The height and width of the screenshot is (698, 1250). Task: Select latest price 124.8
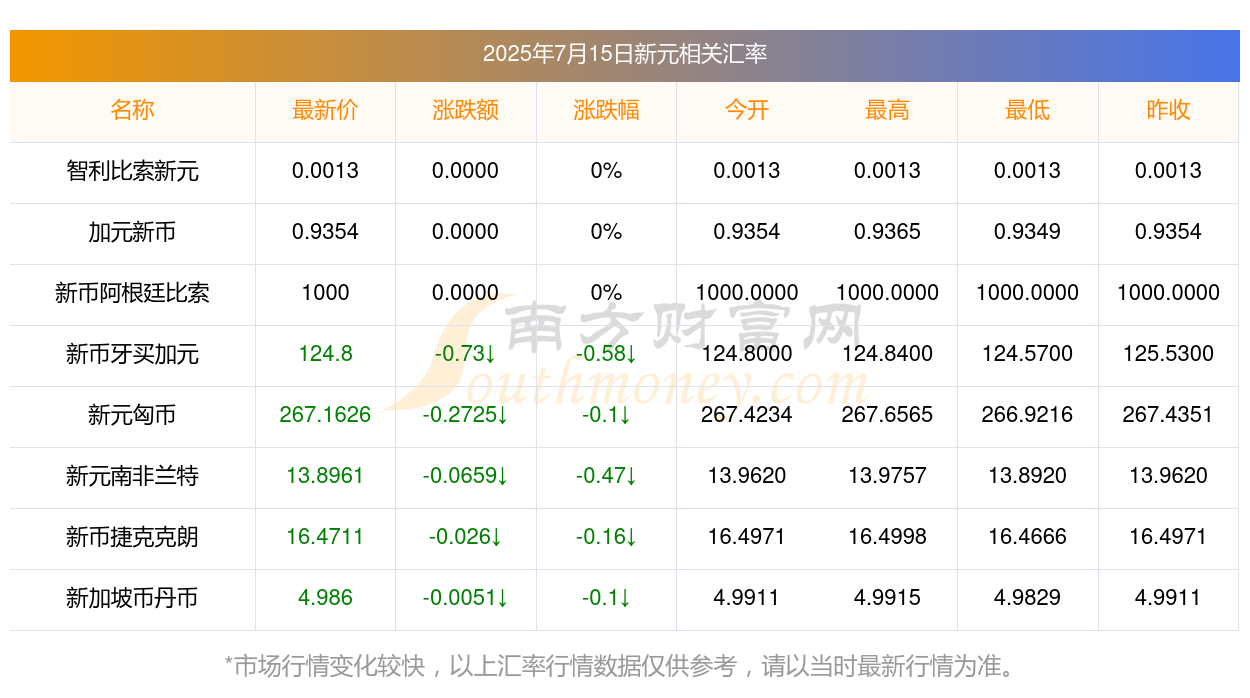pos(325,354)
